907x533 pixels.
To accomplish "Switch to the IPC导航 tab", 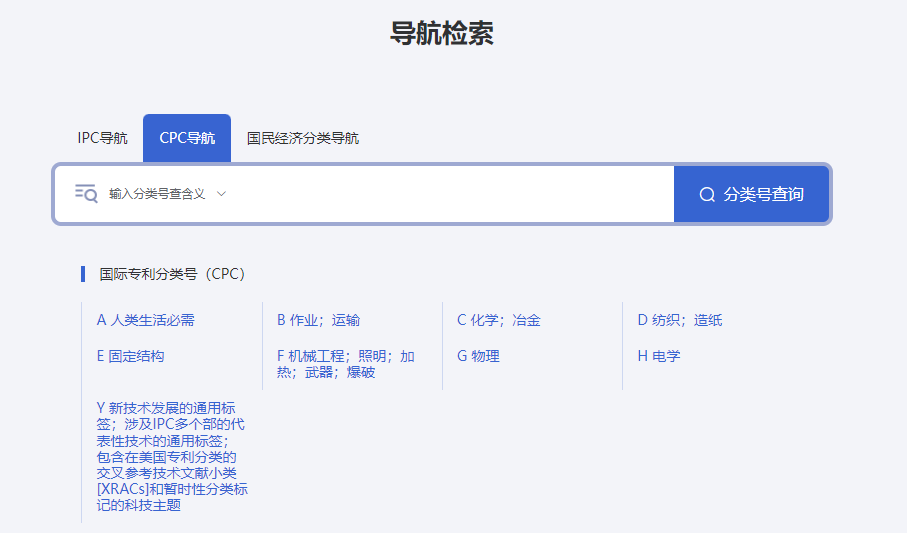I will coord(102,138).
